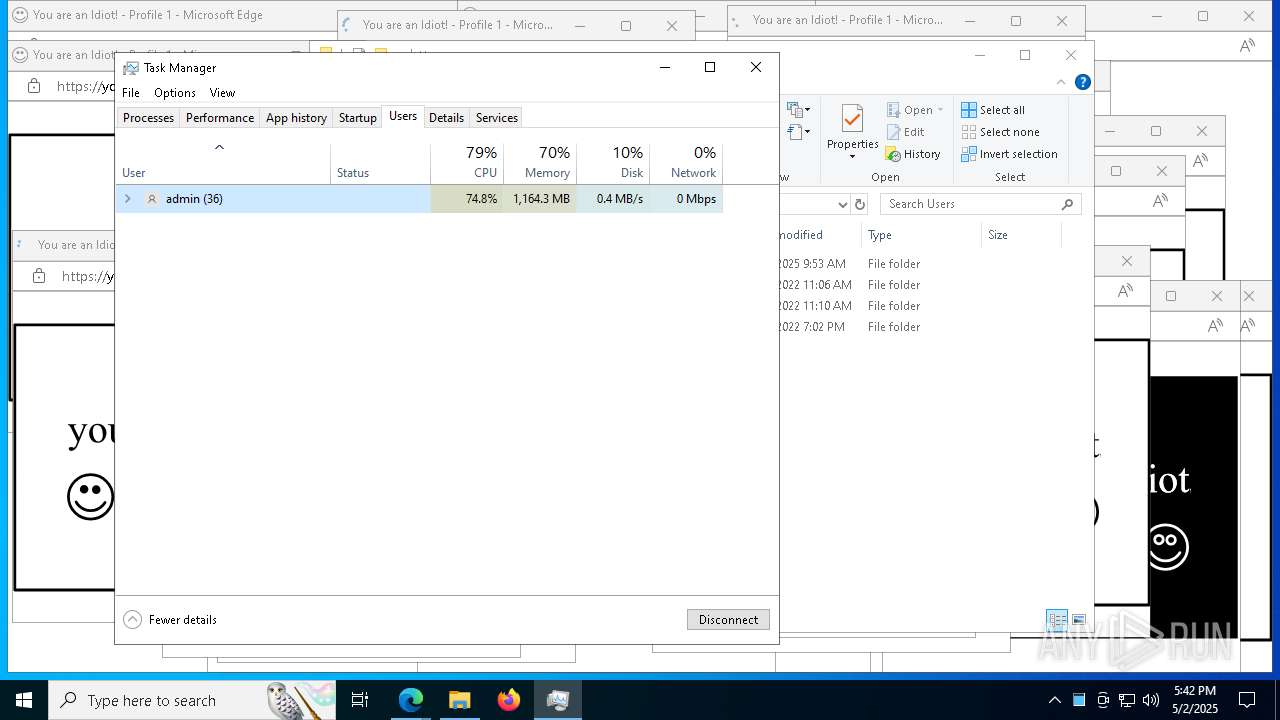Click the taskbar search box
Image resolution: width=1280 pixels, height=720 pixels.
click(x=193, y=700)
